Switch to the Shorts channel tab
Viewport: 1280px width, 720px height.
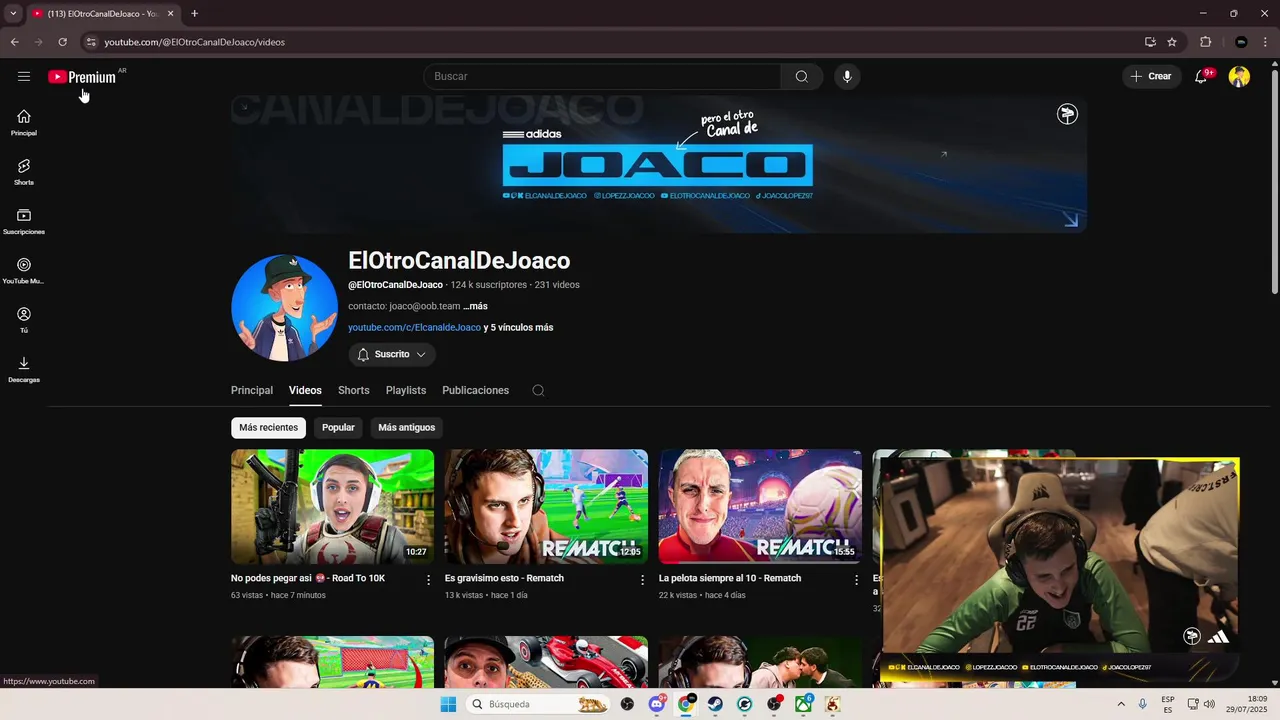(x=354, y=390)
